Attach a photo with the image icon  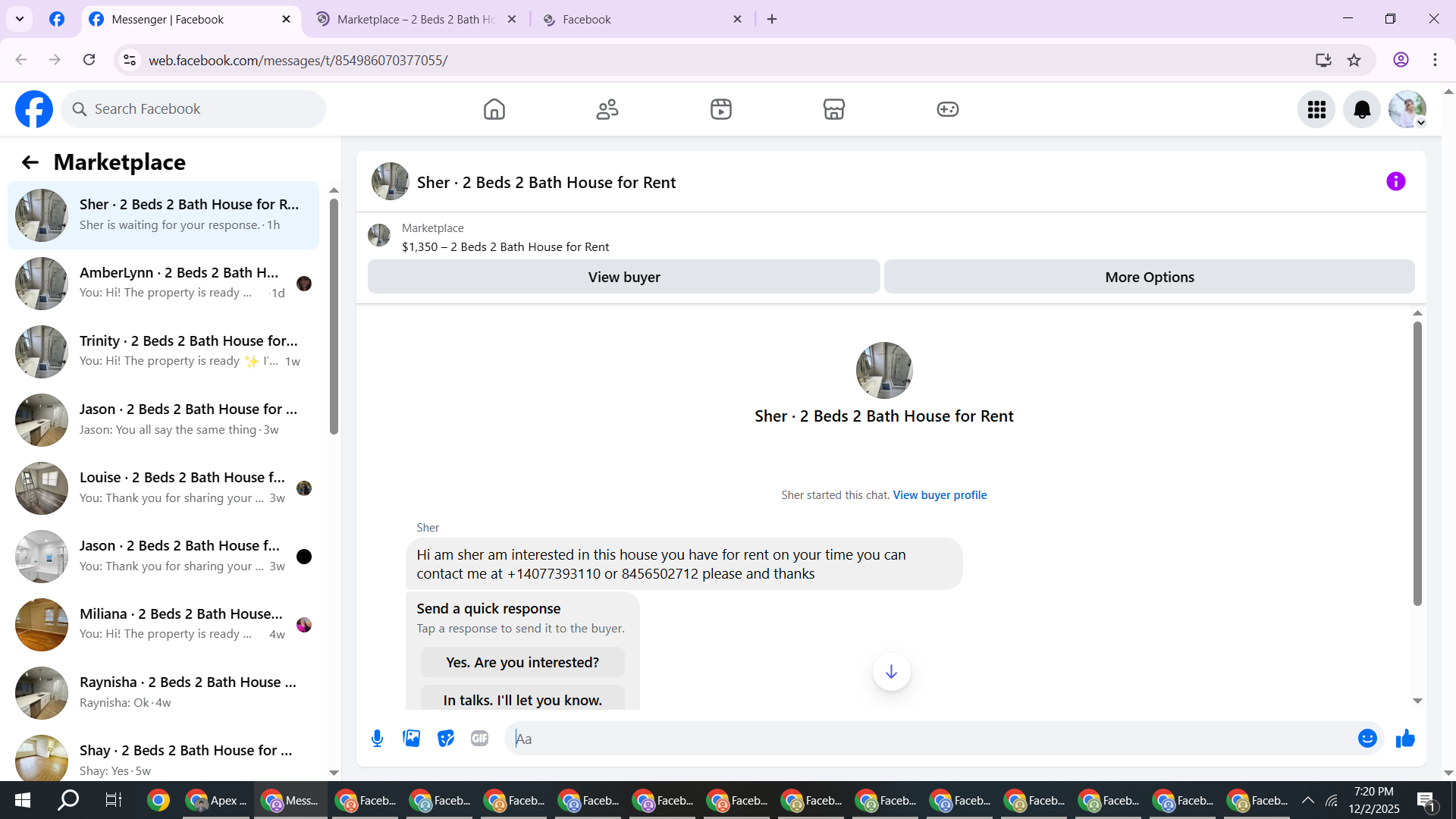coord(411,739)
